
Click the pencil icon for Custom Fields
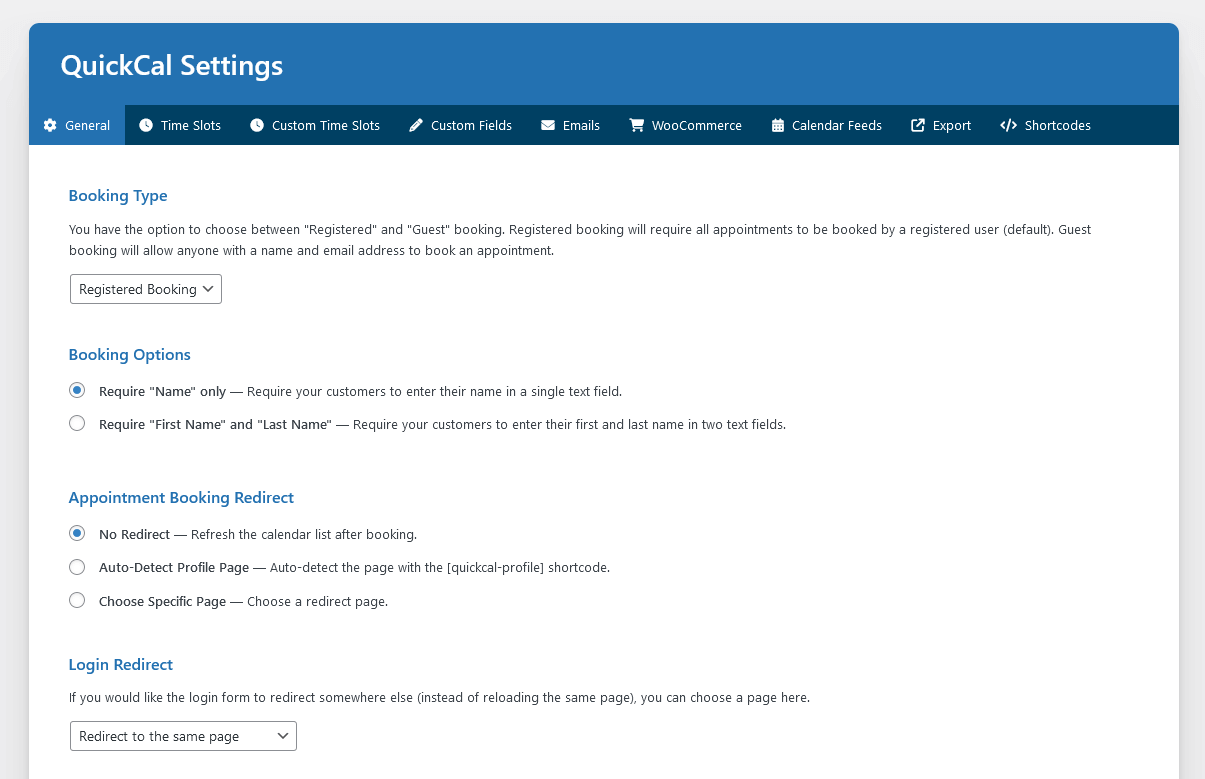[416, 125]
